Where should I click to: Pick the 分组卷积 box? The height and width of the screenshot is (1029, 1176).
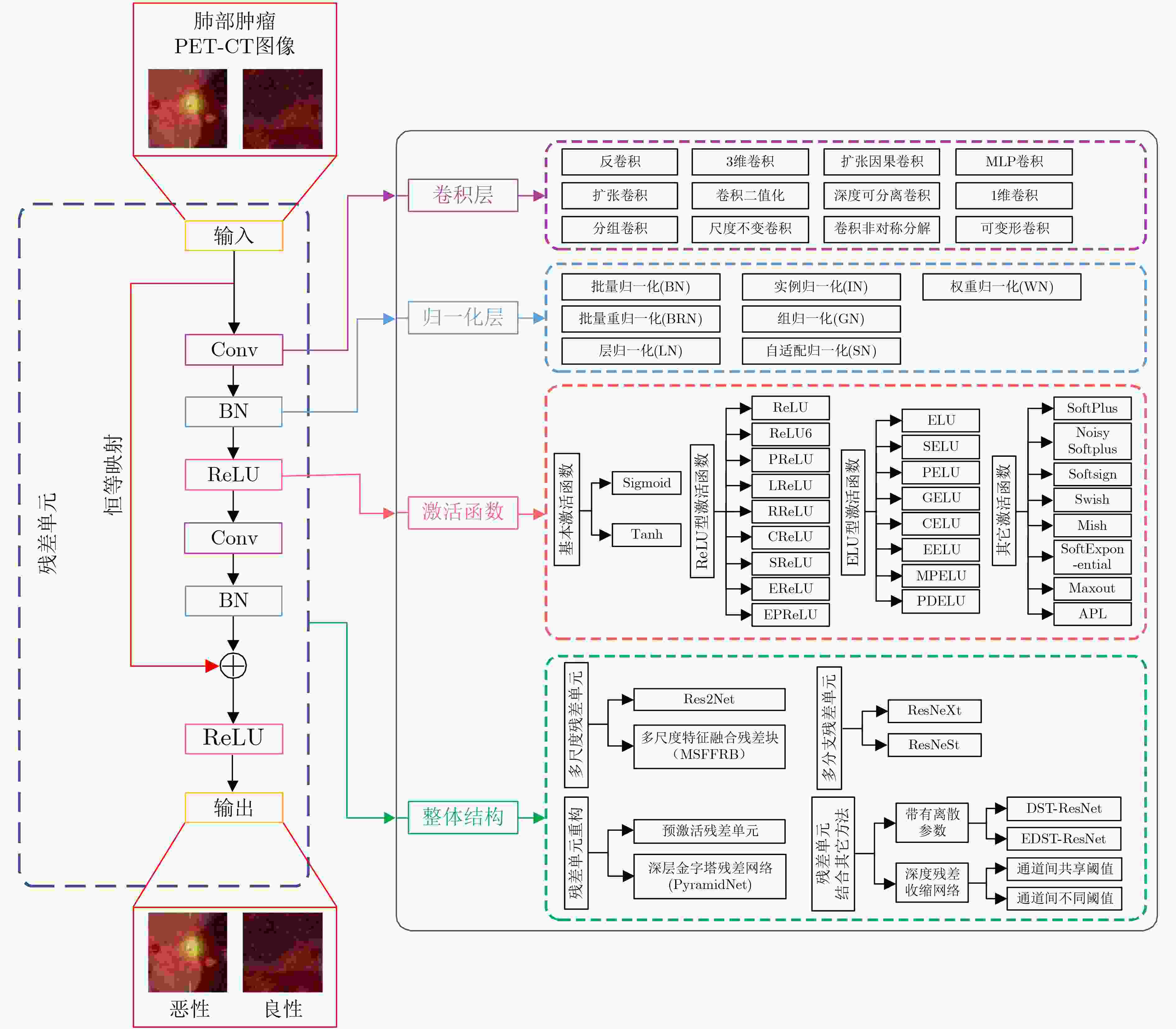pos(620,229)
